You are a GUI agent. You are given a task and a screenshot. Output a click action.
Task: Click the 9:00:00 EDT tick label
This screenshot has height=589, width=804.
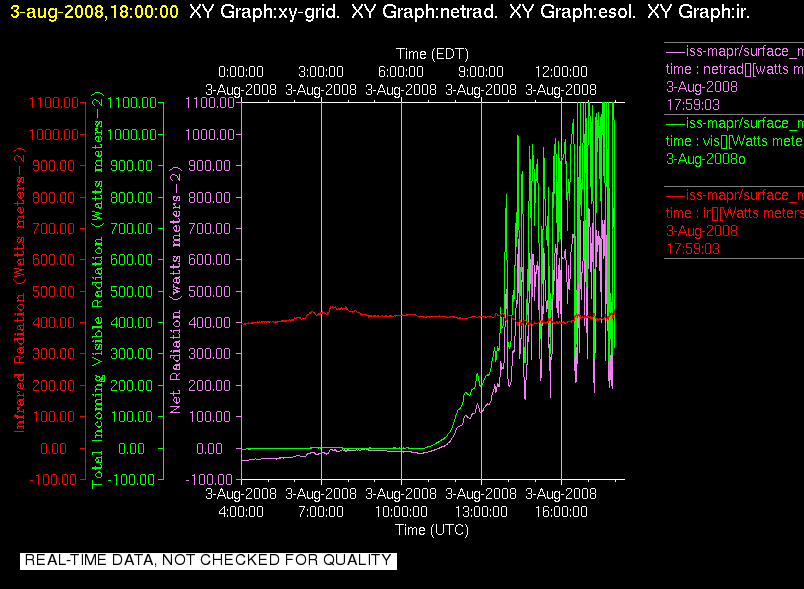480,72
